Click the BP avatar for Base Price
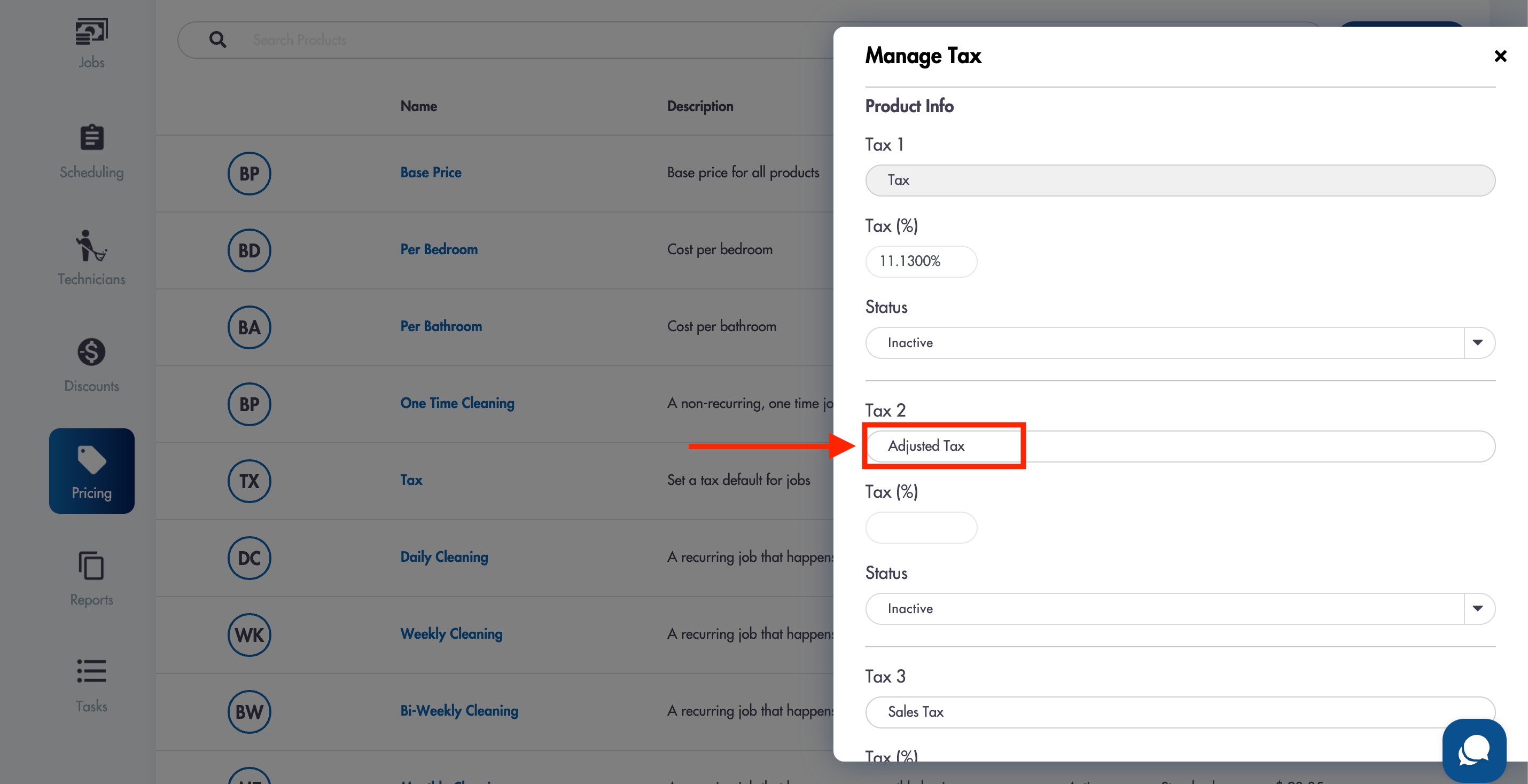Viewport: 1528px width, 784px height. point(249,173)
